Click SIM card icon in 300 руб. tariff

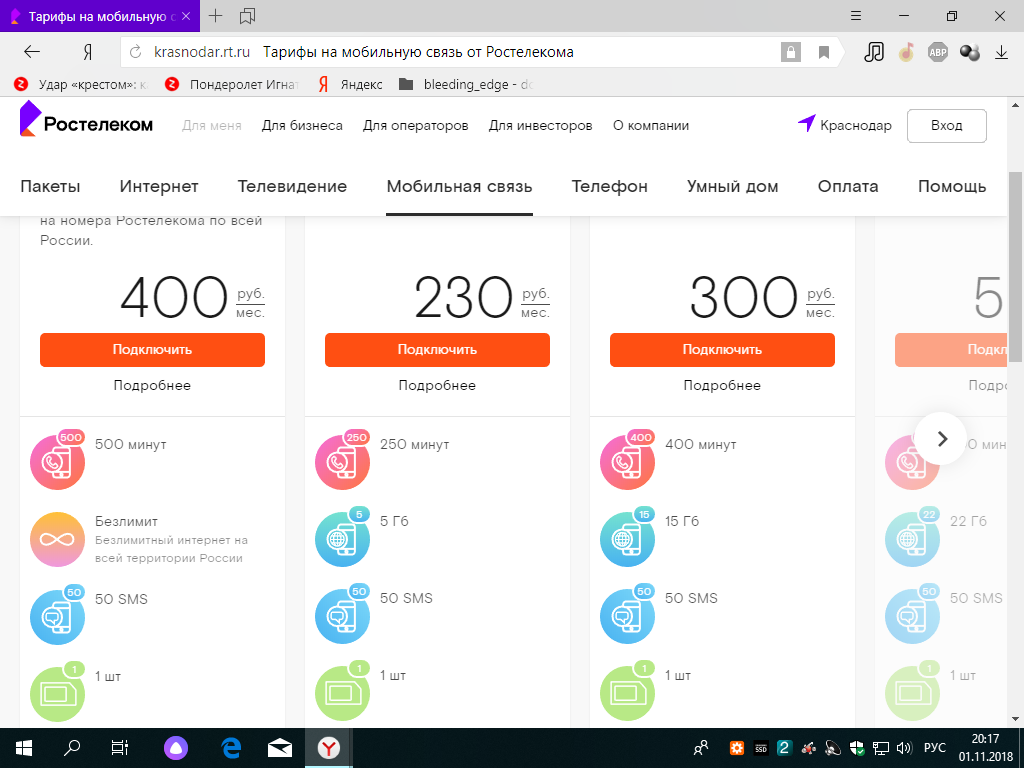627,692
